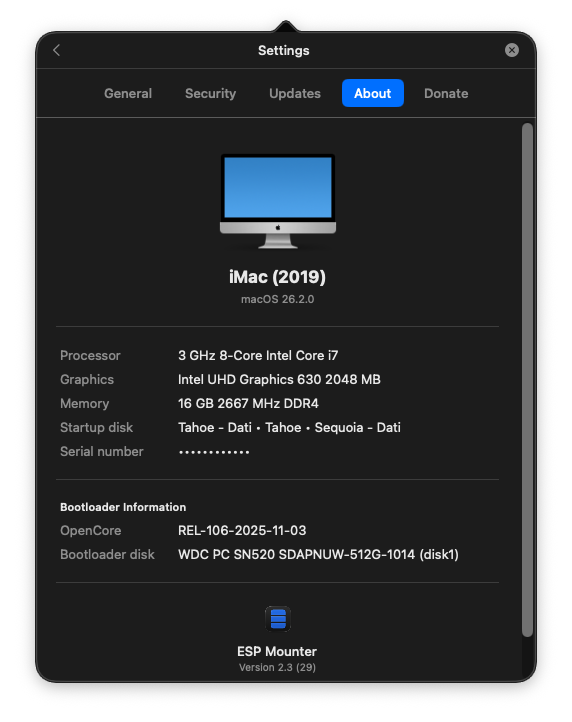
Task: Open the Security tab
Action: [210, 93]
